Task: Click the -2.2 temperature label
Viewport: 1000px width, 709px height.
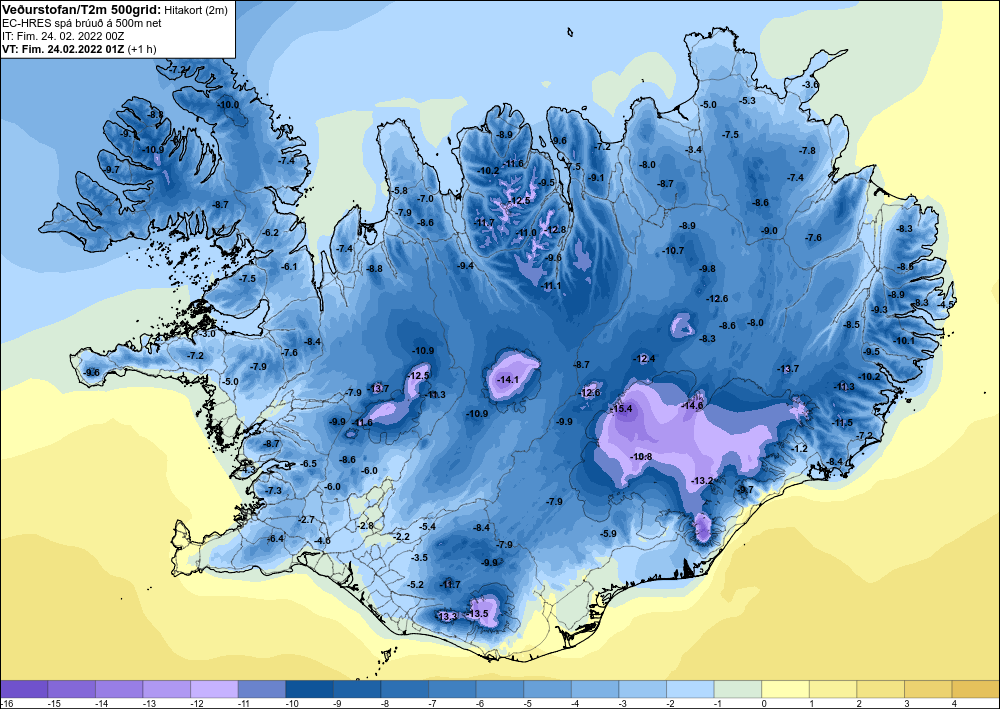Action: (402, 537)
